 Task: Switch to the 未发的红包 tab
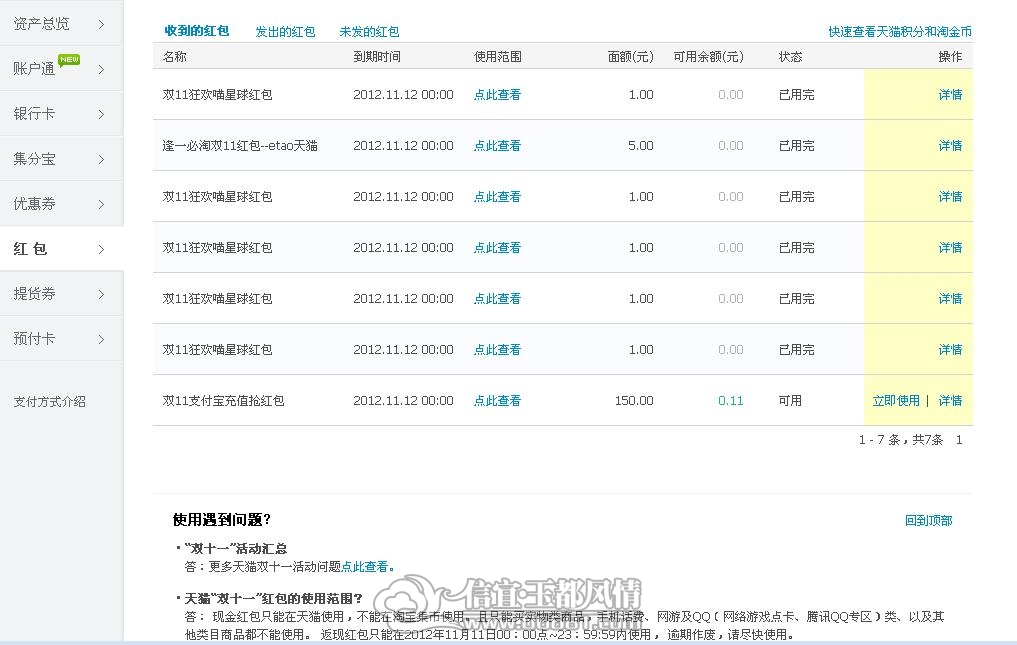coord(369,31)
